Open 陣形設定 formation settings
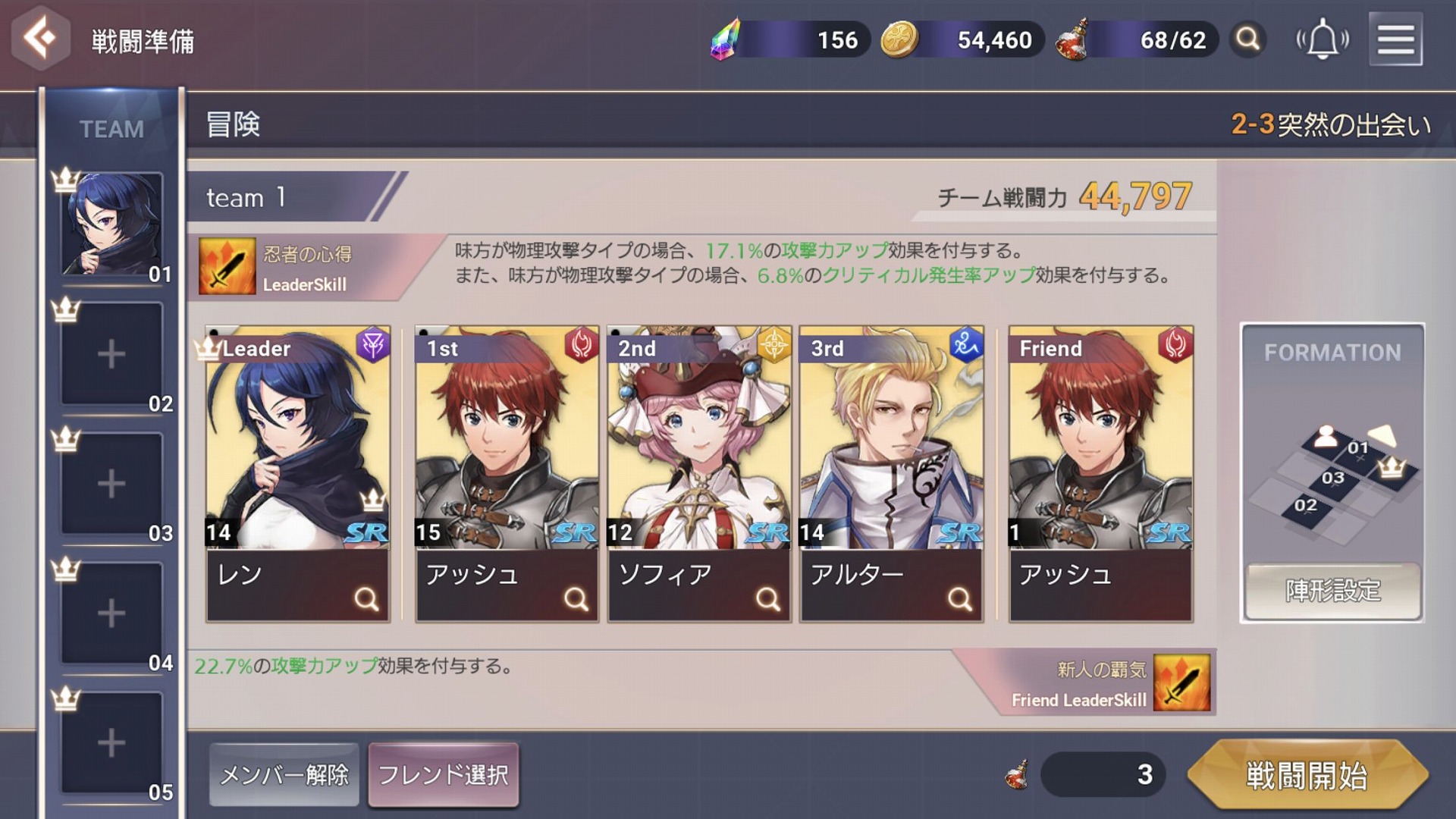1456x819 pixels. pyautogui.click(x=1332, y=590)
